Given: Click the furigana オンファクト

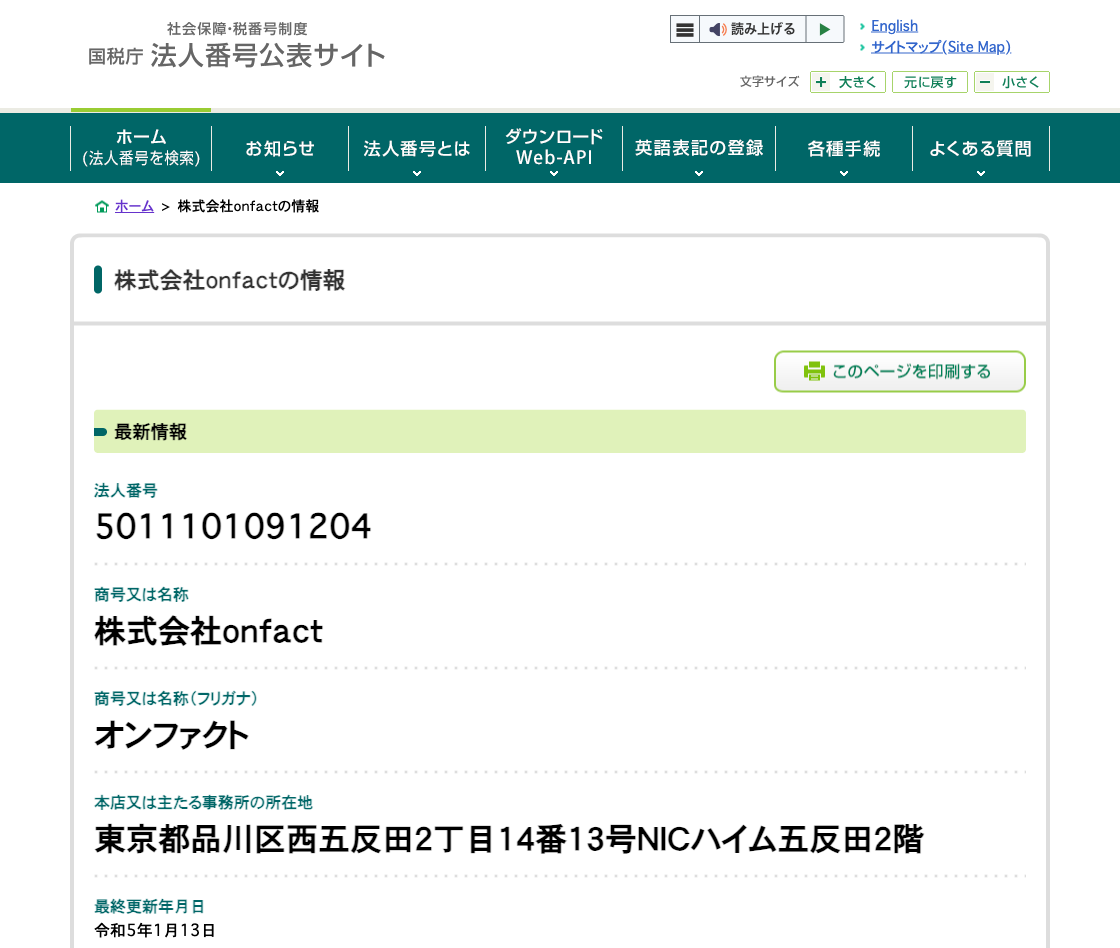Looking at the screenshot, I should (171, 735).
